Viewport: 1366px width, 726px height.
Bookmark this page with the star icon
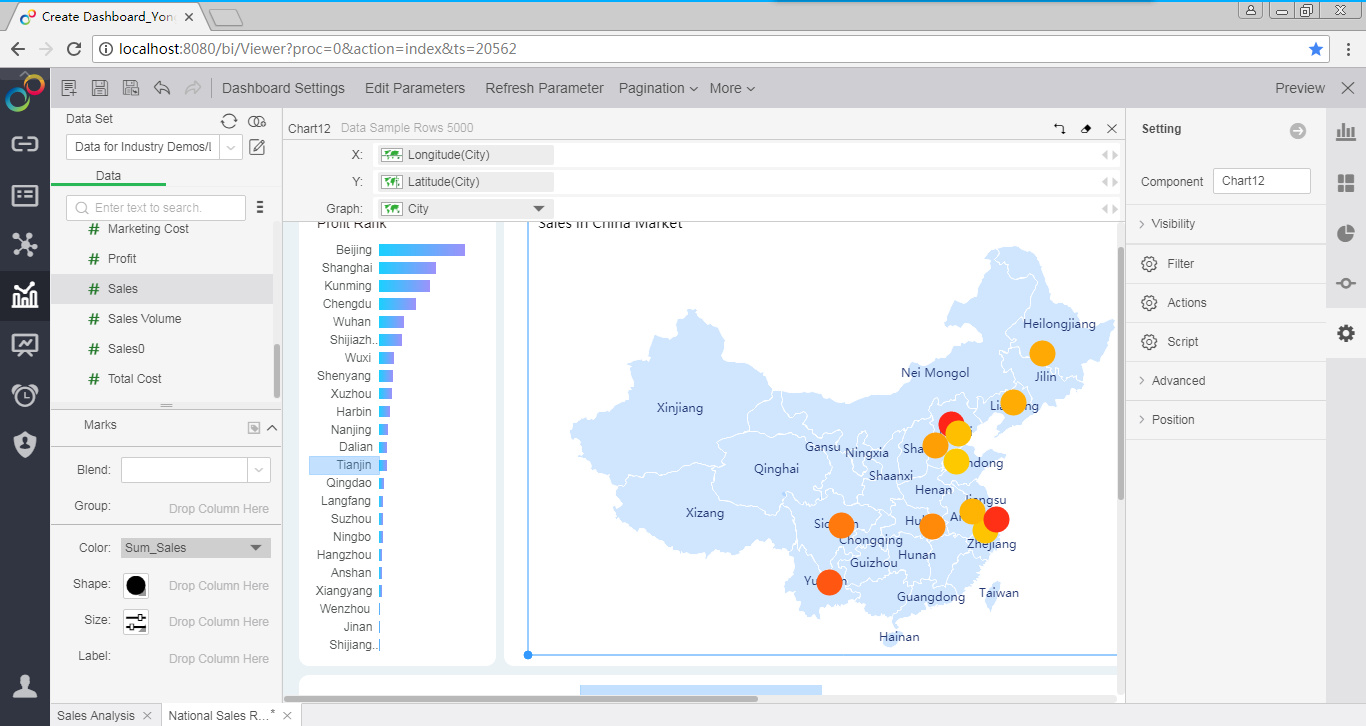[1316, 48]
